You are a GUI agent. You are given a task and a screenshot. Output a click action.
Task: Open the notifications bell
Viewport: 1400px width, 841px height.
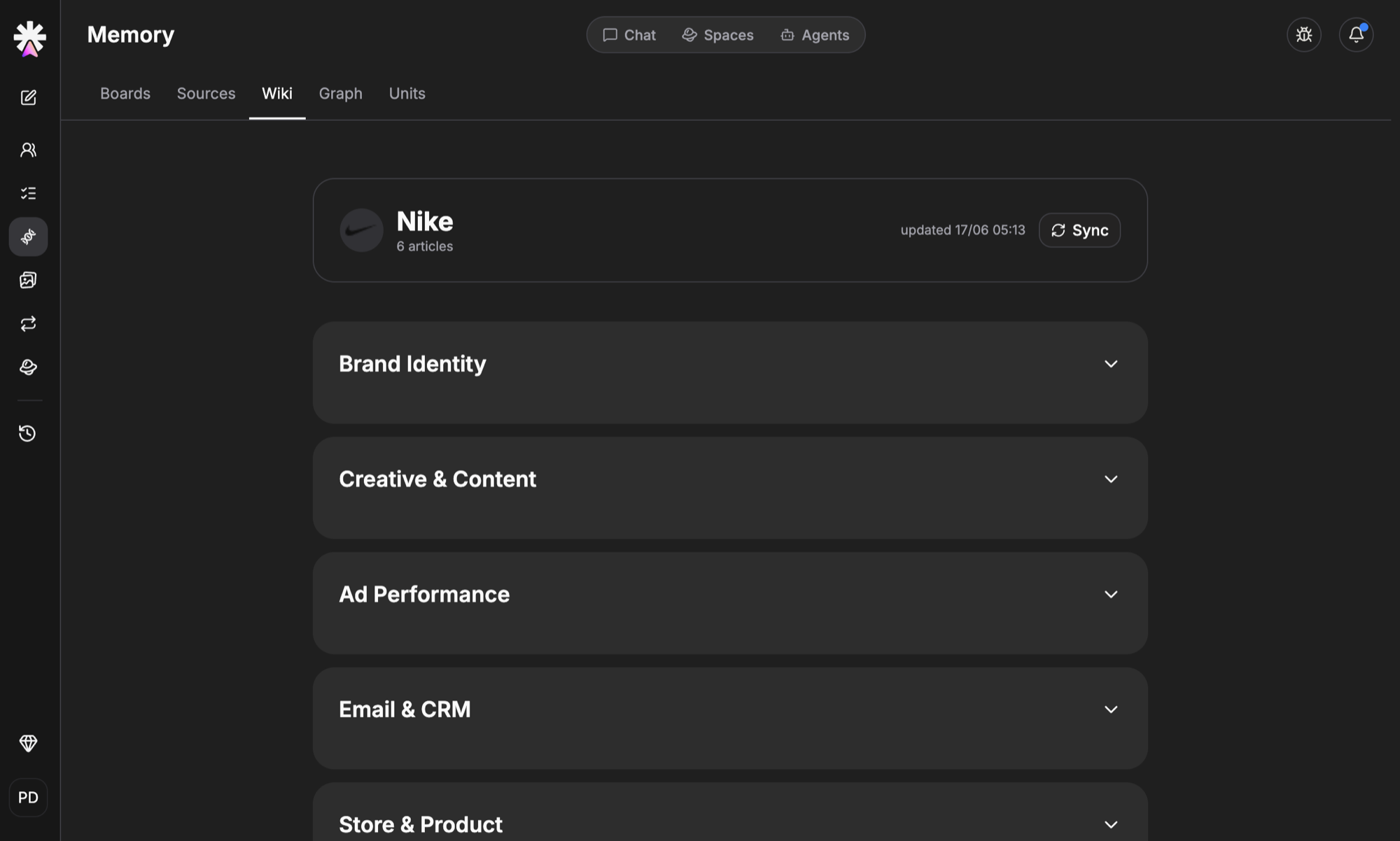pyautogui.click(x=1356, y=34)
